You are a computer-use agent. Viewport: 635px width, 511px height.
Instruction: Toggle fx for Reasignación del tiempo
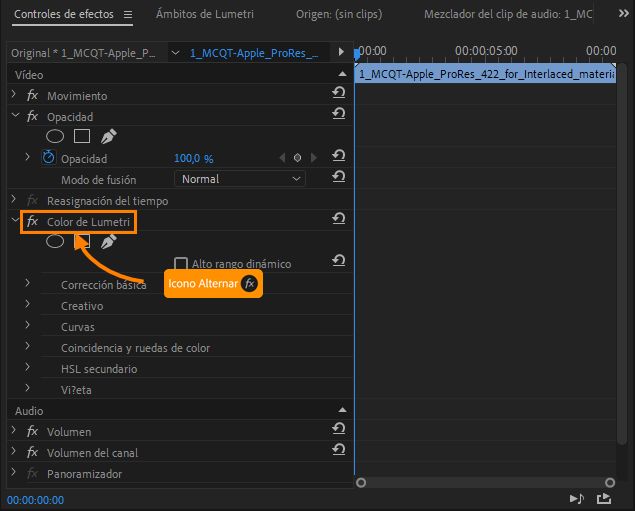32,200
